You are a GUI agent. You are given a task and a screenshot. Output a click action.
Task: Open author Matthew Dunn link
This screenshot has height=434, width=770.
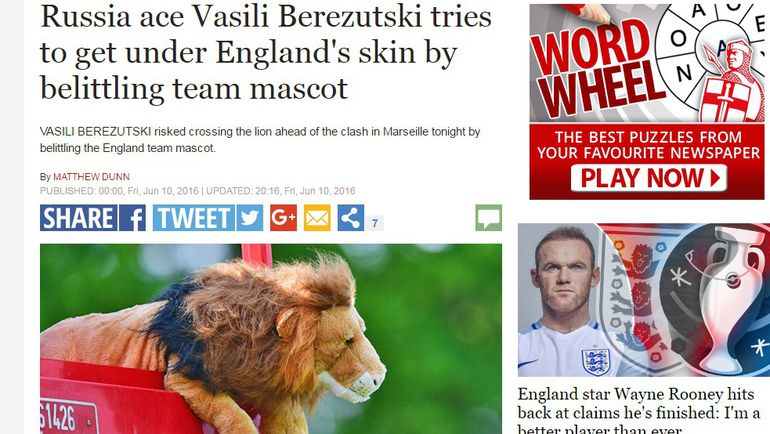click(x=91, y=177)
